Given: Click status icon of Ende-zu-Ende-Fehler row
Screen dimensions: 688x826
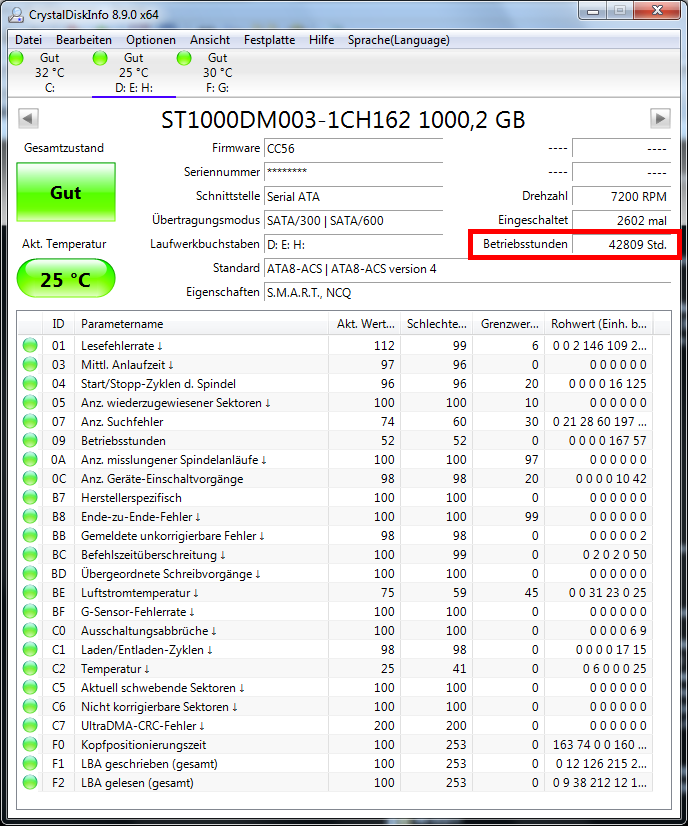Looking at the screenshot, I should tap(30, 517).
